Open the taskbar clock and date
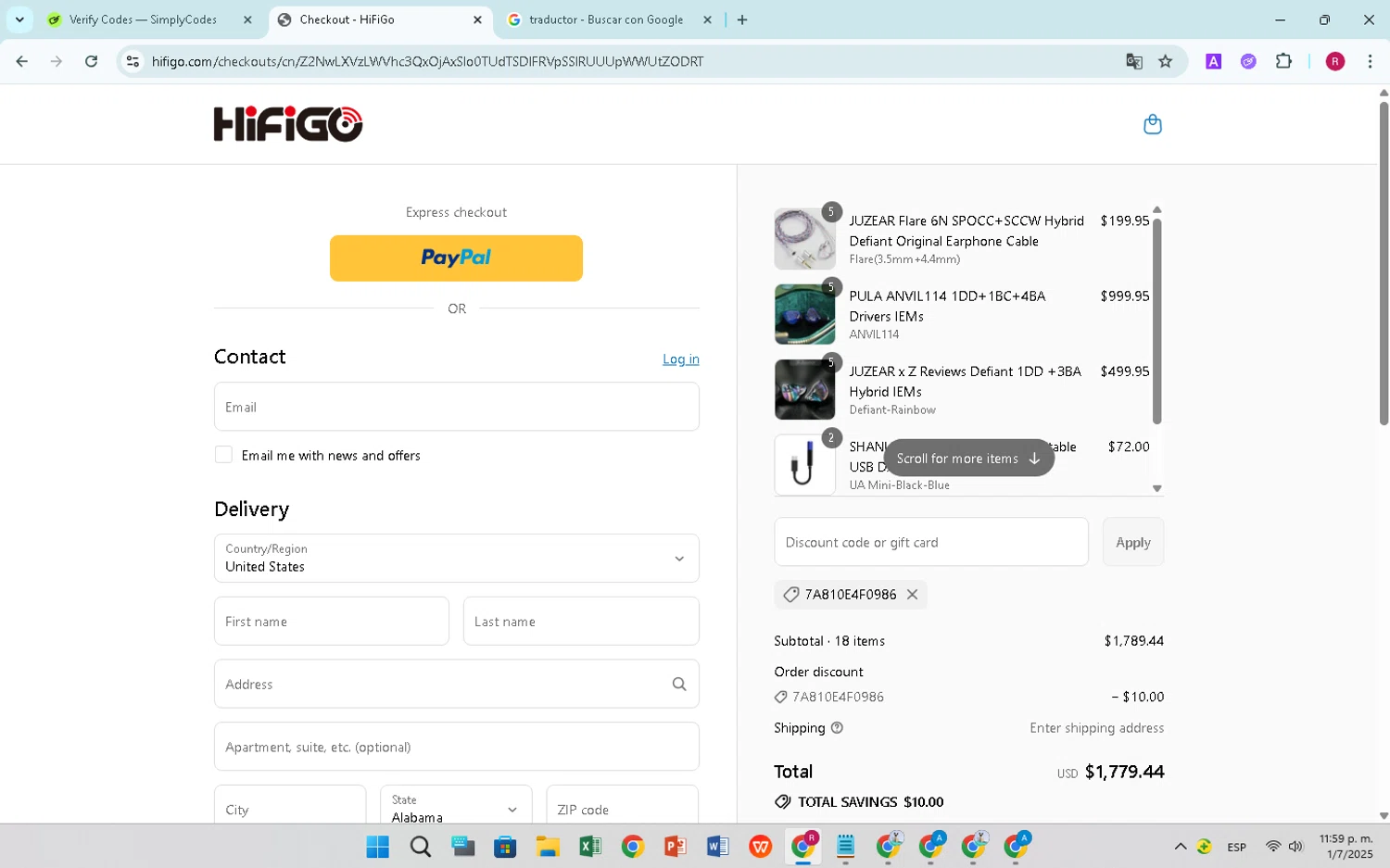The width and height of the screenshot is (1390, 868). click(1346, 847)
